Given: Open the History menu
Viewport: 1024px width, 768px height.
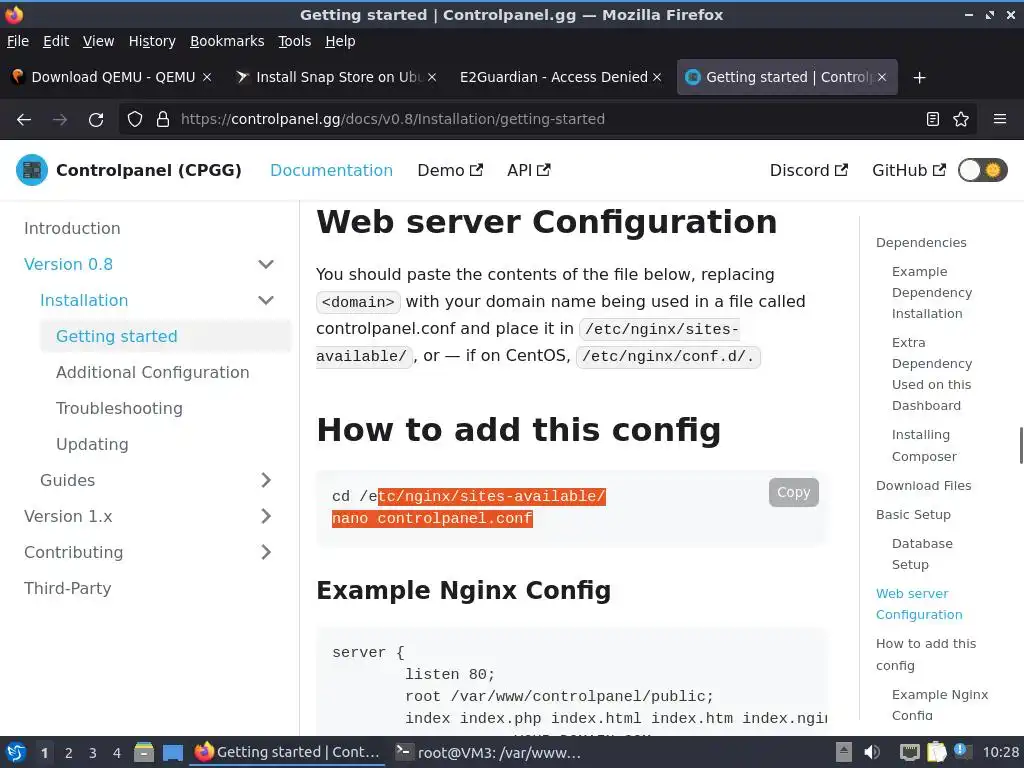Looking at the screenshot, I should coord(152,41).
